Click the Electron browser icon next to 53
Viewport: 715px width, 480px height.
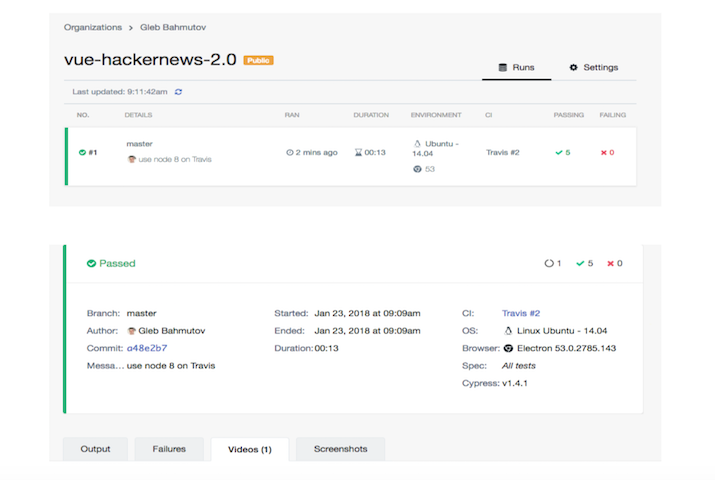tap(417, 169)
